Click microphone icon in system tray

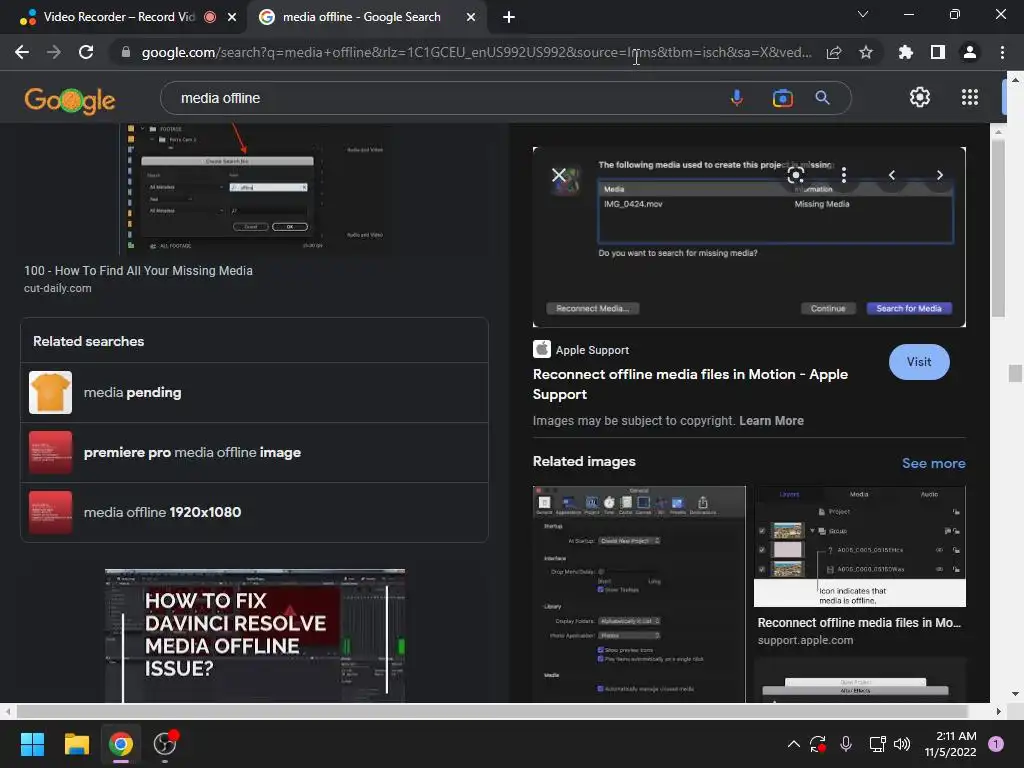point(846,744)
